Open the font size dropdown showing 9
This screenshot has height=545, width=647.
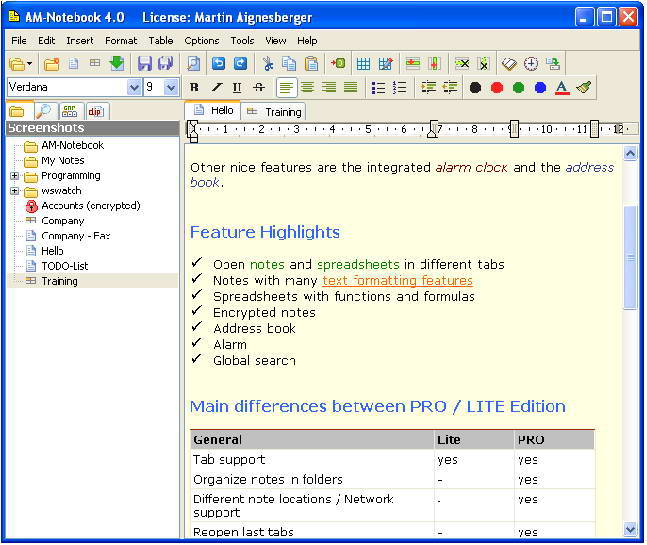tap(170, 87)
